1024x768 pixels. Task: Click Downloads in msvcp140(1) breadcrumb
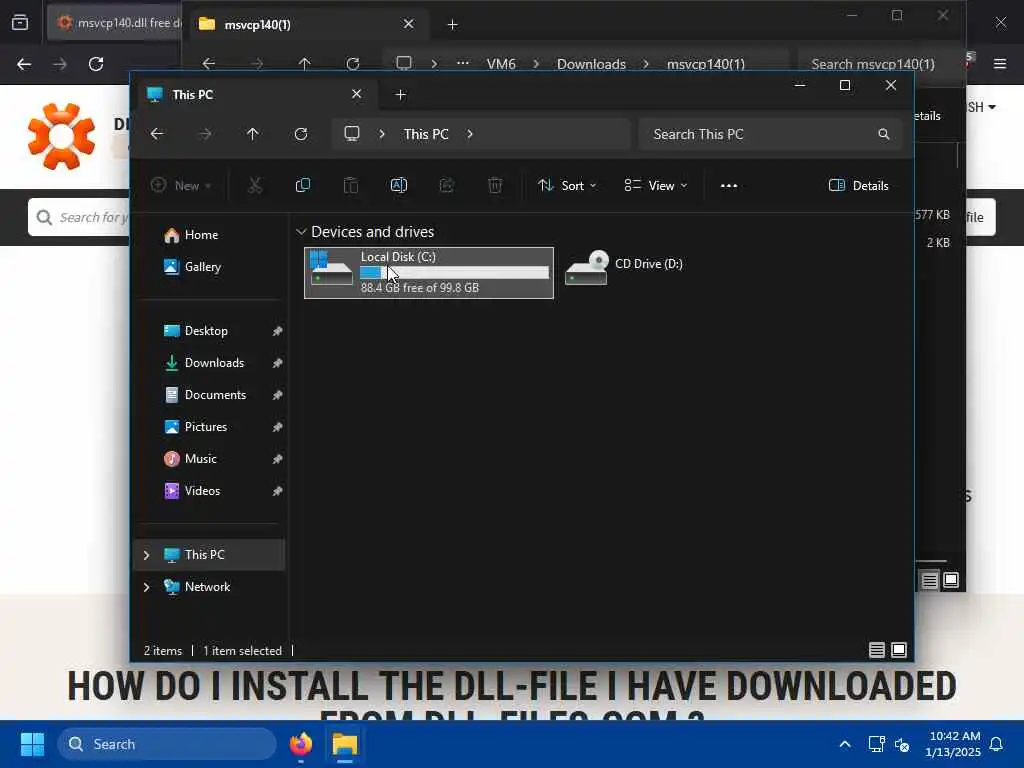coord(591,64)
